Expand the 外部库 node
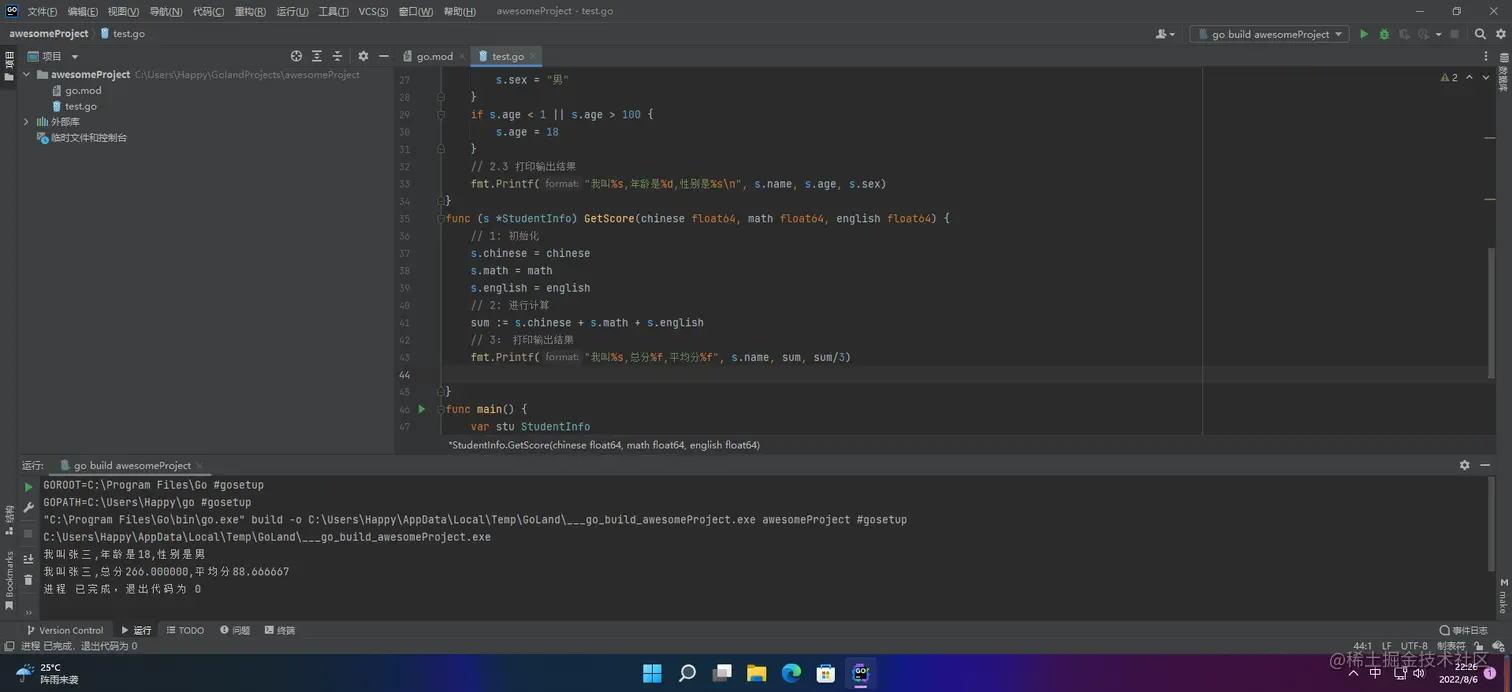 click(x=27, y=122)
